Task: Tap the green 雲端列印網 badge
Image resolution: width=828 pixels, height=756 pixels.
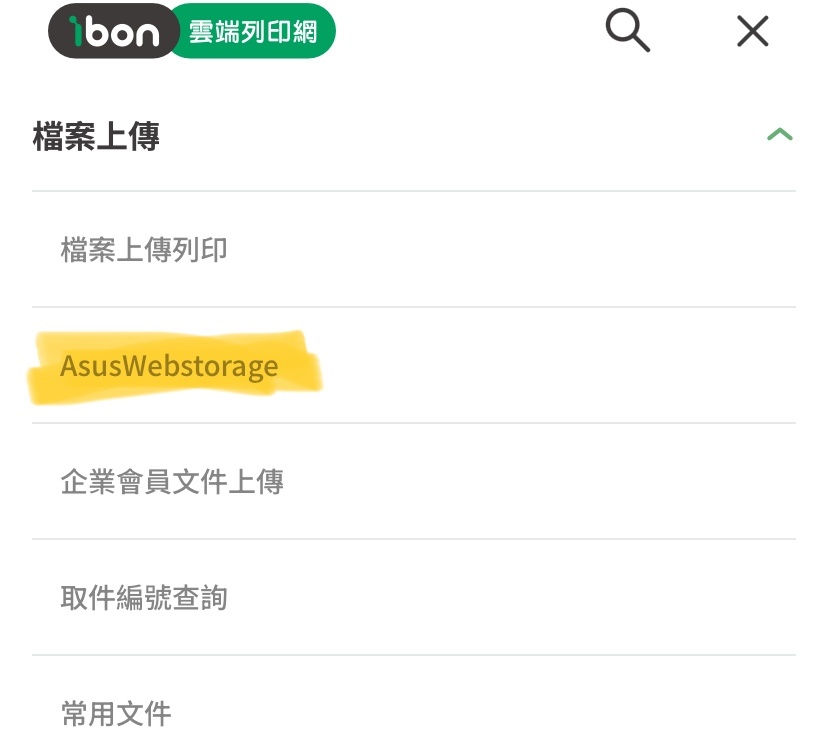Action: pyautogui.click(x=253, y=31)
